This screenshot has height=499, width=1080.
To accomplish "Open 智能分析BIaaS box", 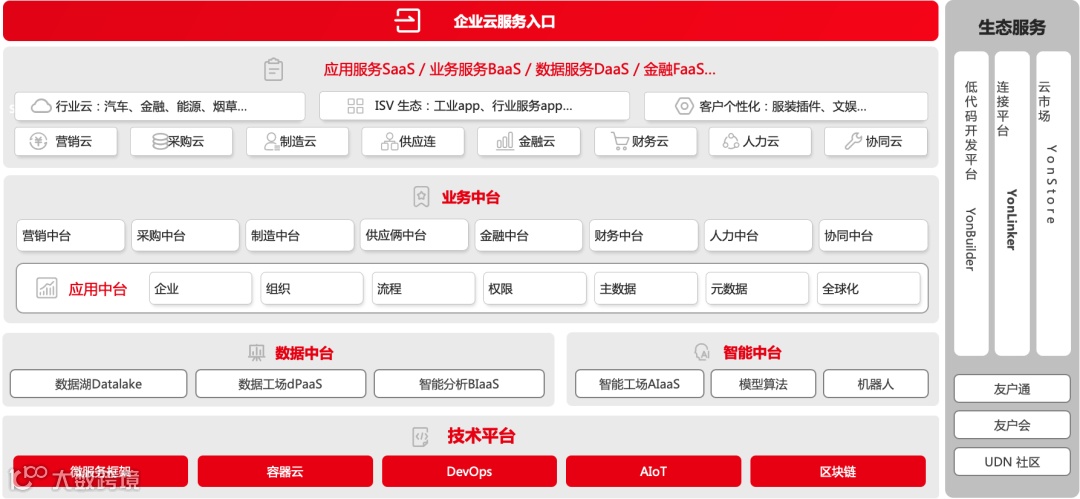I will tap(459, 384).
